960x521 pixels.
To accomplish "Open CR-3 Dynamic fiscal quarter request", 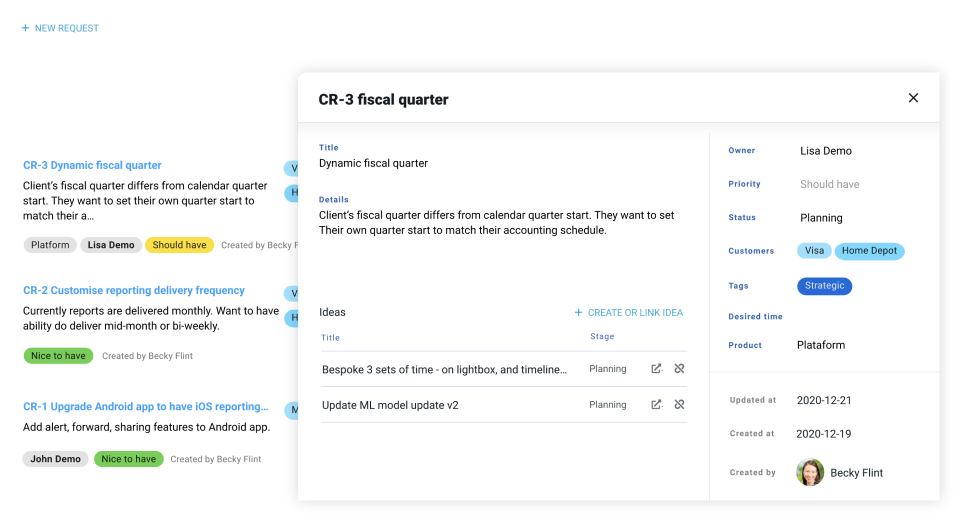I will (x=92, y=166).
